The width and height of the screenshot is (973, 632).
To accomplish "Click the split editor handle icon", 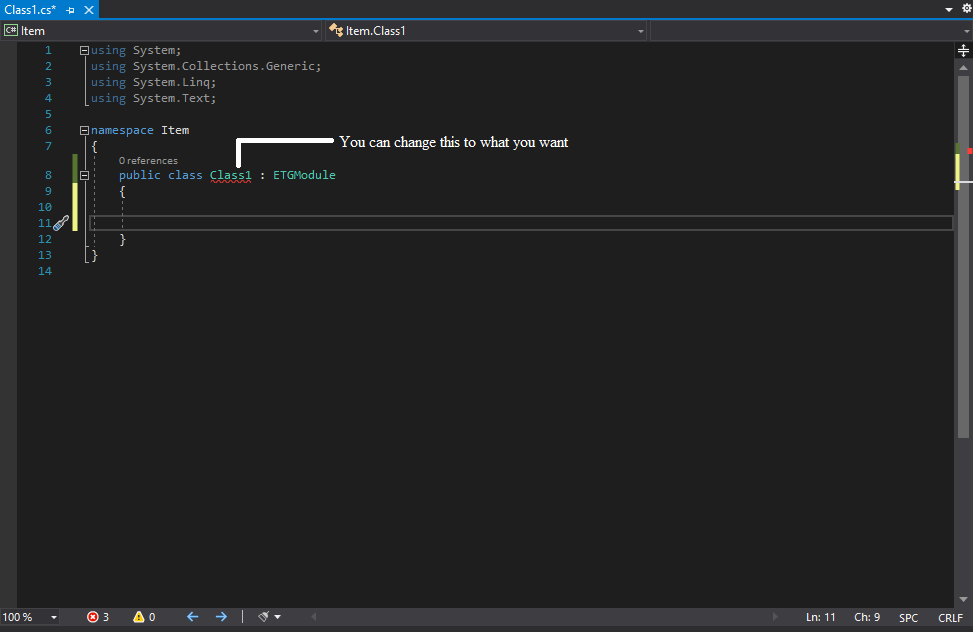I will pyautogui.click(x=963, y=50).
